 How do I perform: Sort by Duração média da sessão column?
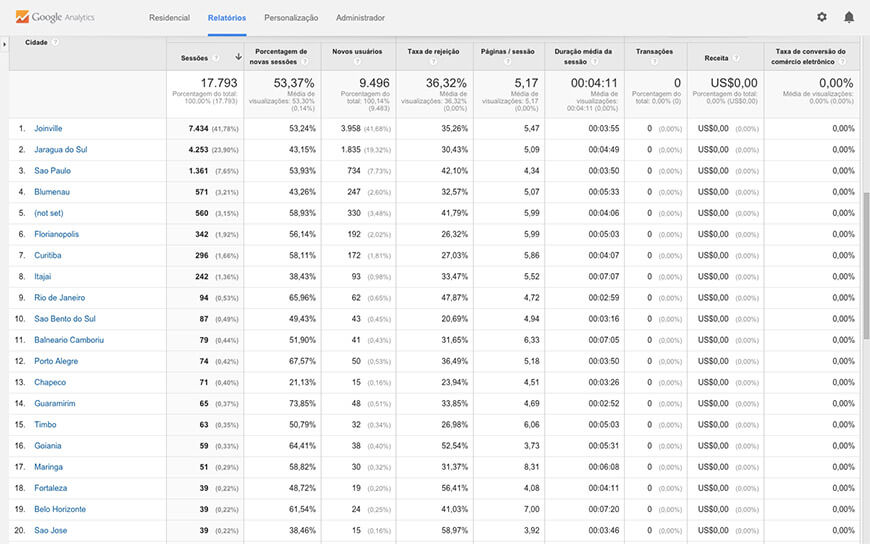(x=584, y=54)
